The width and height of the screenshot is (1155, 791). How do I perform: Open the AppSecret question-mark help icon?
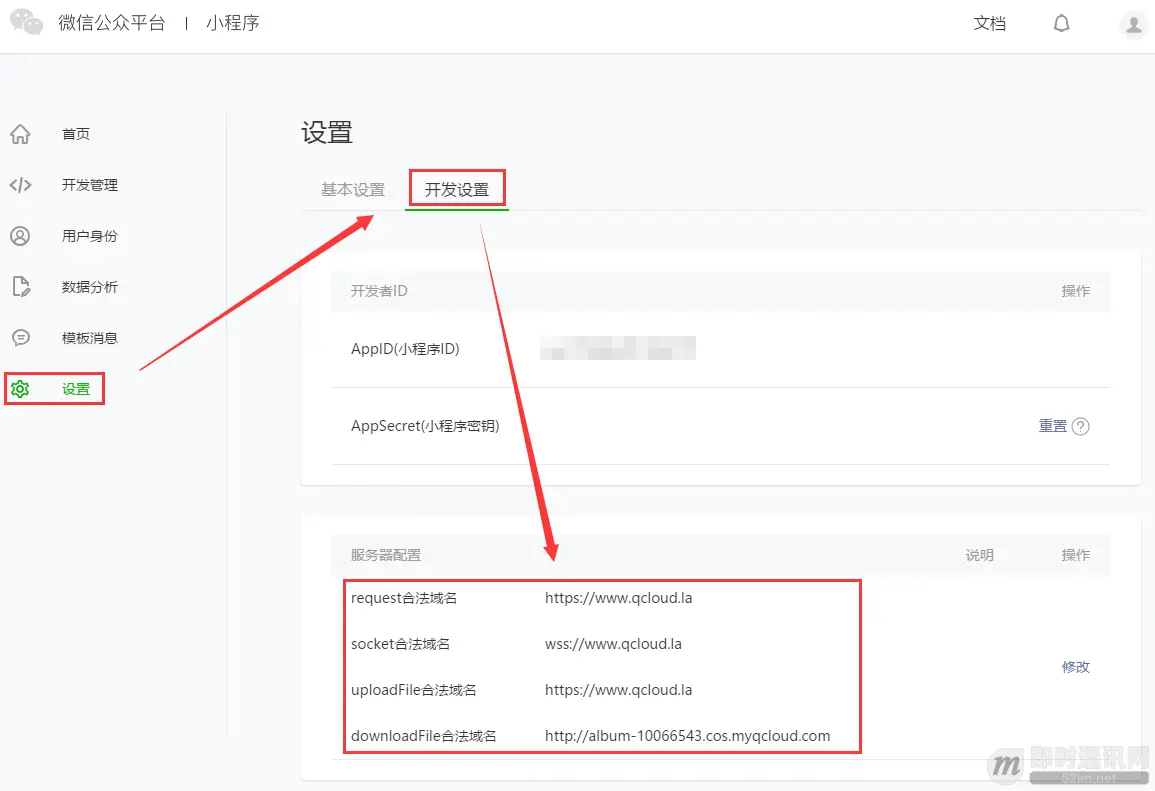click(1083, 426)
